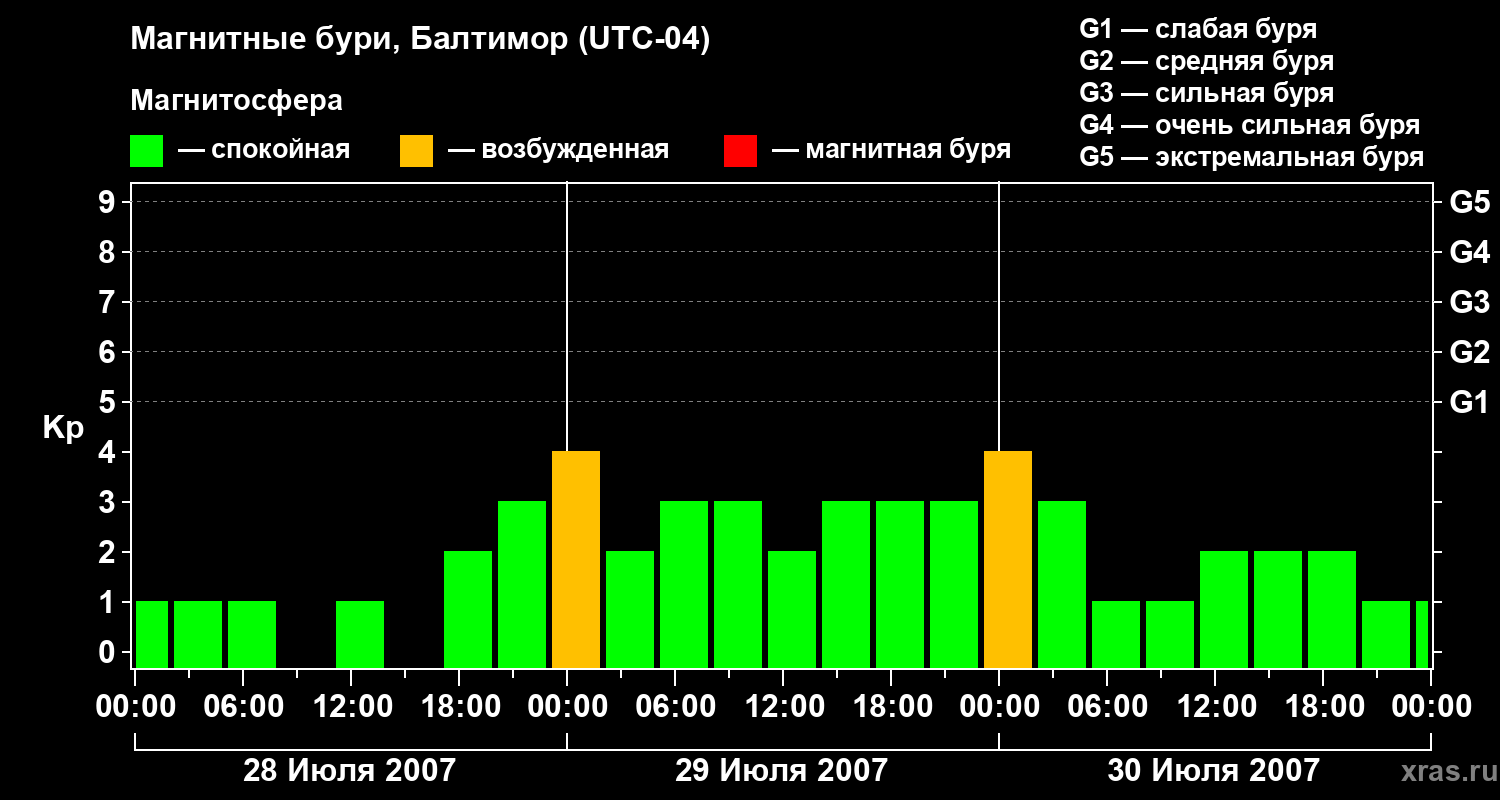1500x800 pixels.
Task: Click the «G5 — экстремальная буря» line
Action: tap(1251, 157)
